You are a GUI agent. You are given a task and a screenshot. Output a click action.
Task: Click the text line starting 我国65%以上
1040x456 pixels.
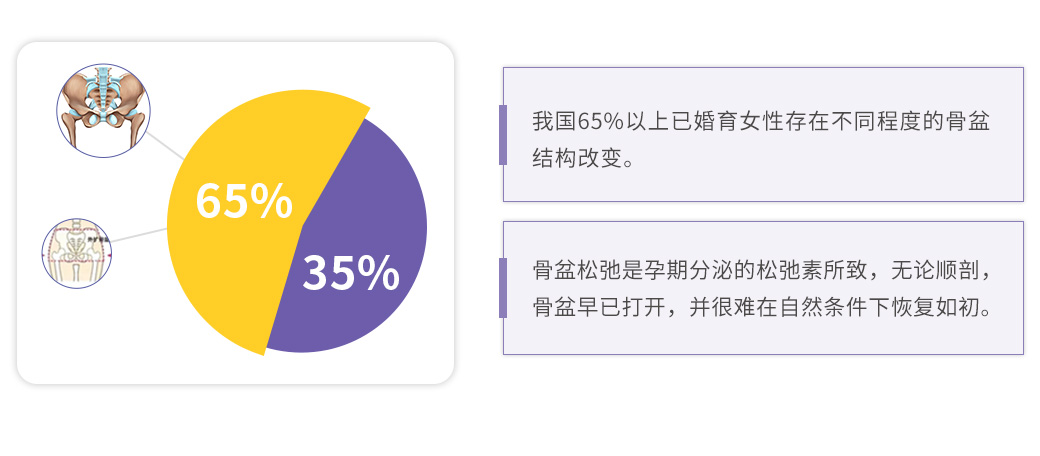(x=762, y=120)
